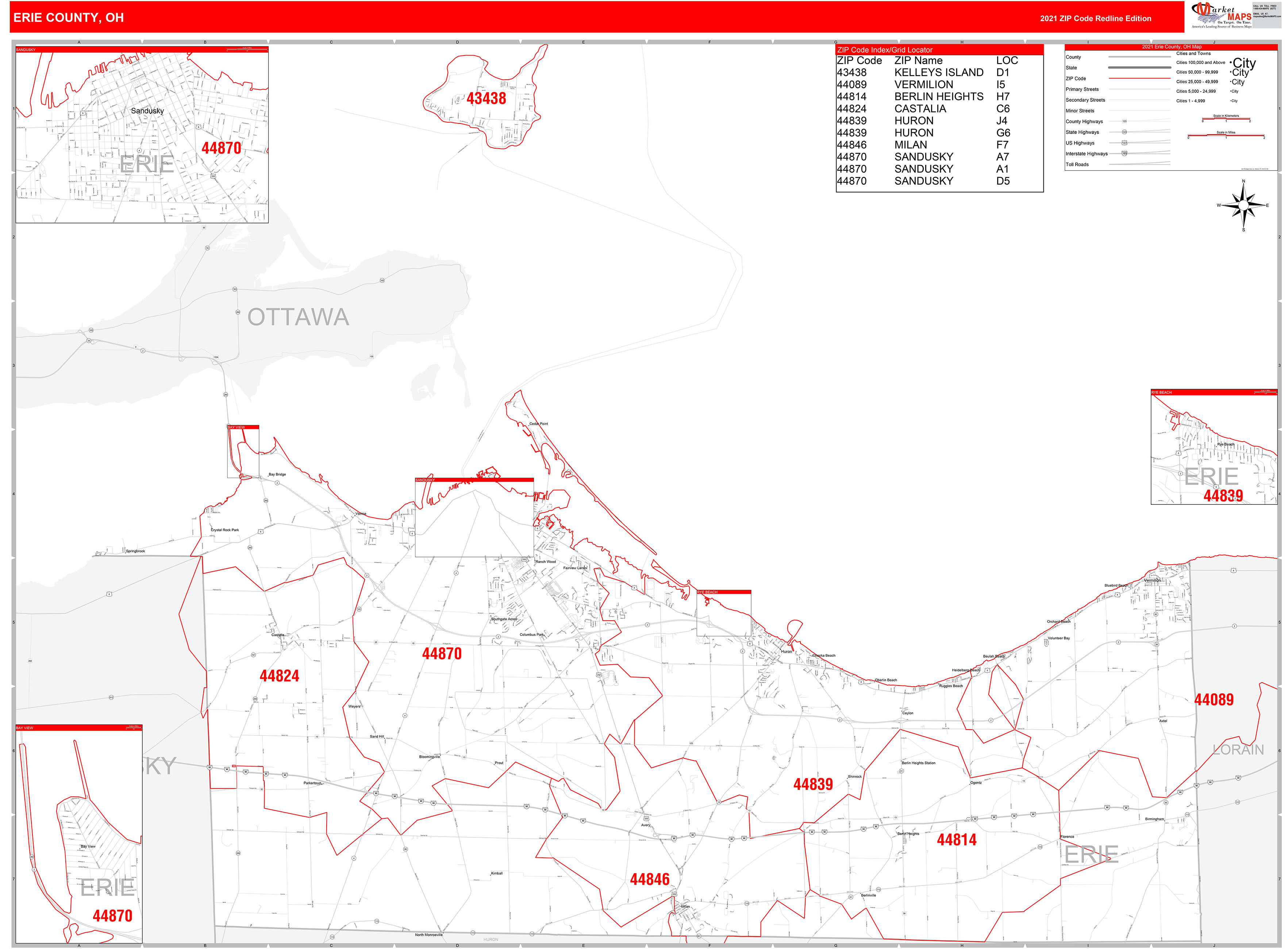The image size is (1288, 949).
Task: Click the 44846 Milan ZIP label
Action: [649, 880]
